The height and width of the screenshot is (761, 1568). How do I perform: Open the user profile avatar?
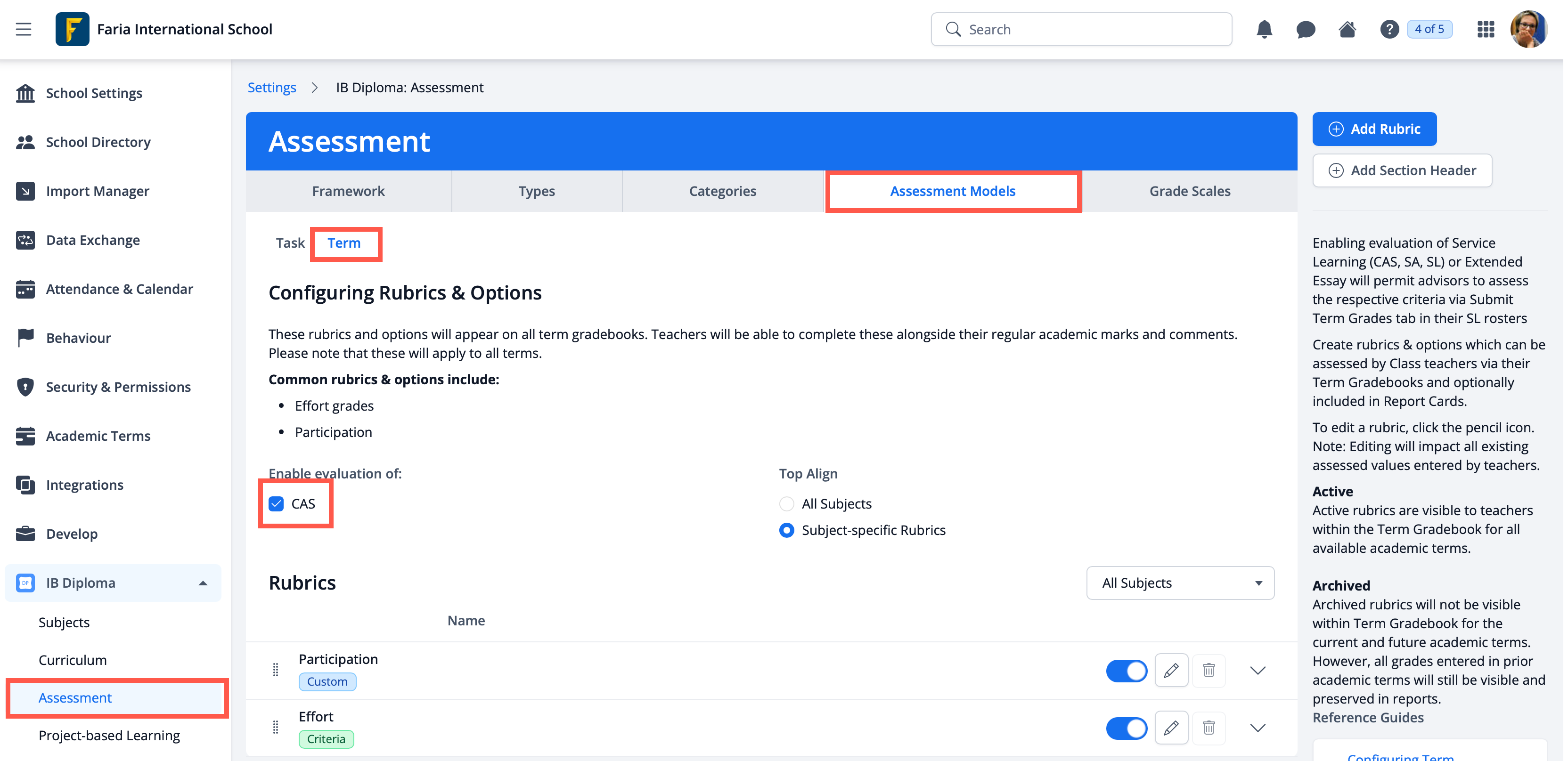pyautogui.click(x=1528, y=29)
